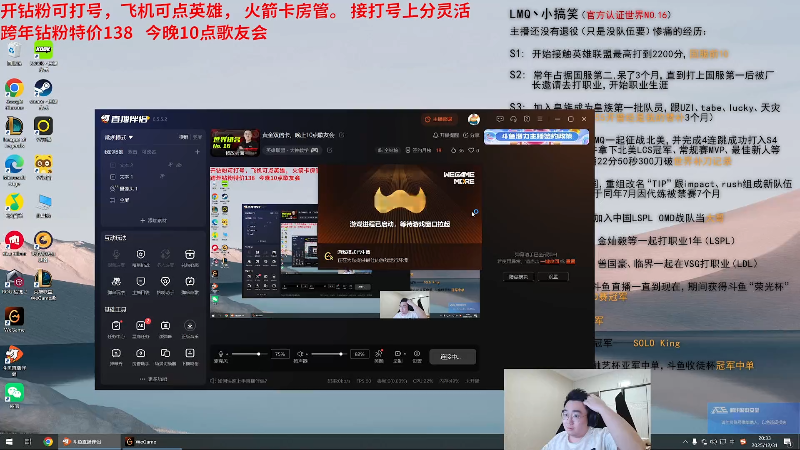Adjust the microphone volume slider
The image size is (800, 450).
(250, 354)
